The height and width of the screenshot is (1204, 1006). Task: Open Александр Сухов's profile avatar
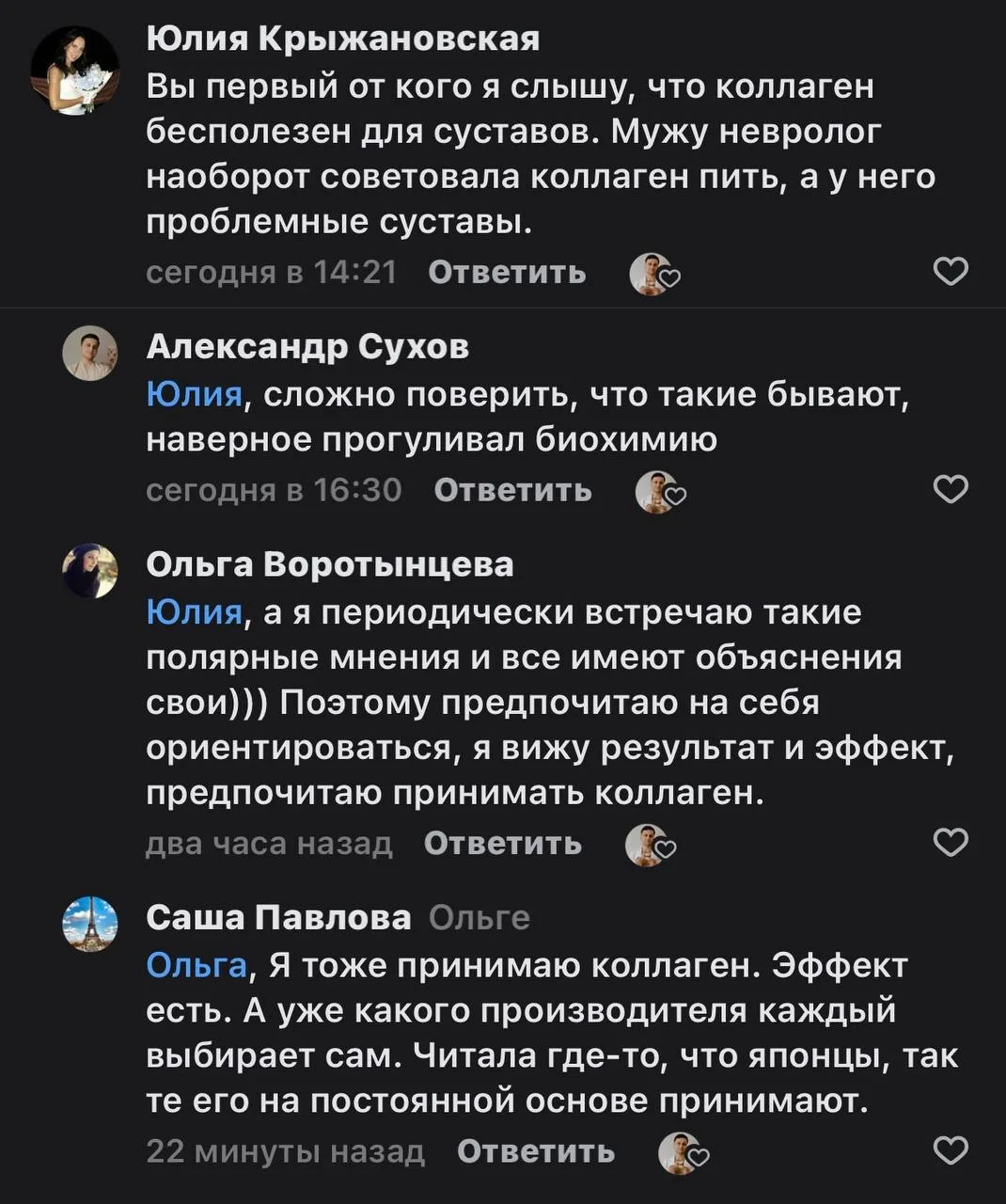[x=89, y=355]
